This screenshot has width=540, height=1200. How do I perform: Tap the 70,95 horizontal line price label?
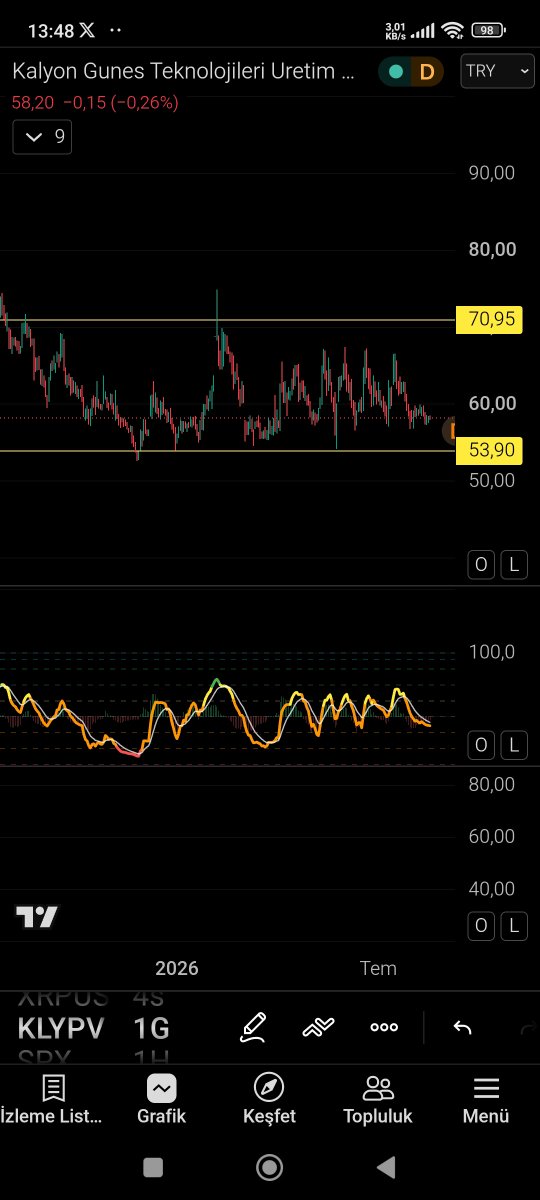point(490,320)
